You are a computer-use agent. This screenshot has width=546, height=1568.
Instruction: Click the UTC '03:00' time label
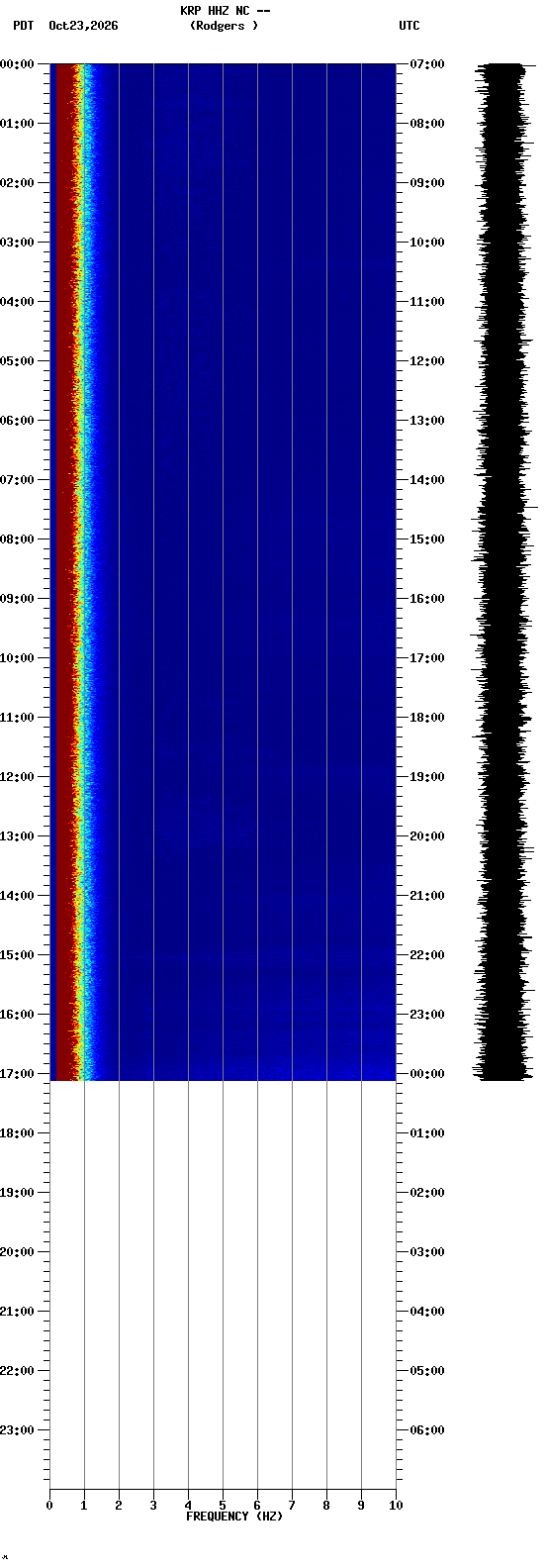[426, 1252]
